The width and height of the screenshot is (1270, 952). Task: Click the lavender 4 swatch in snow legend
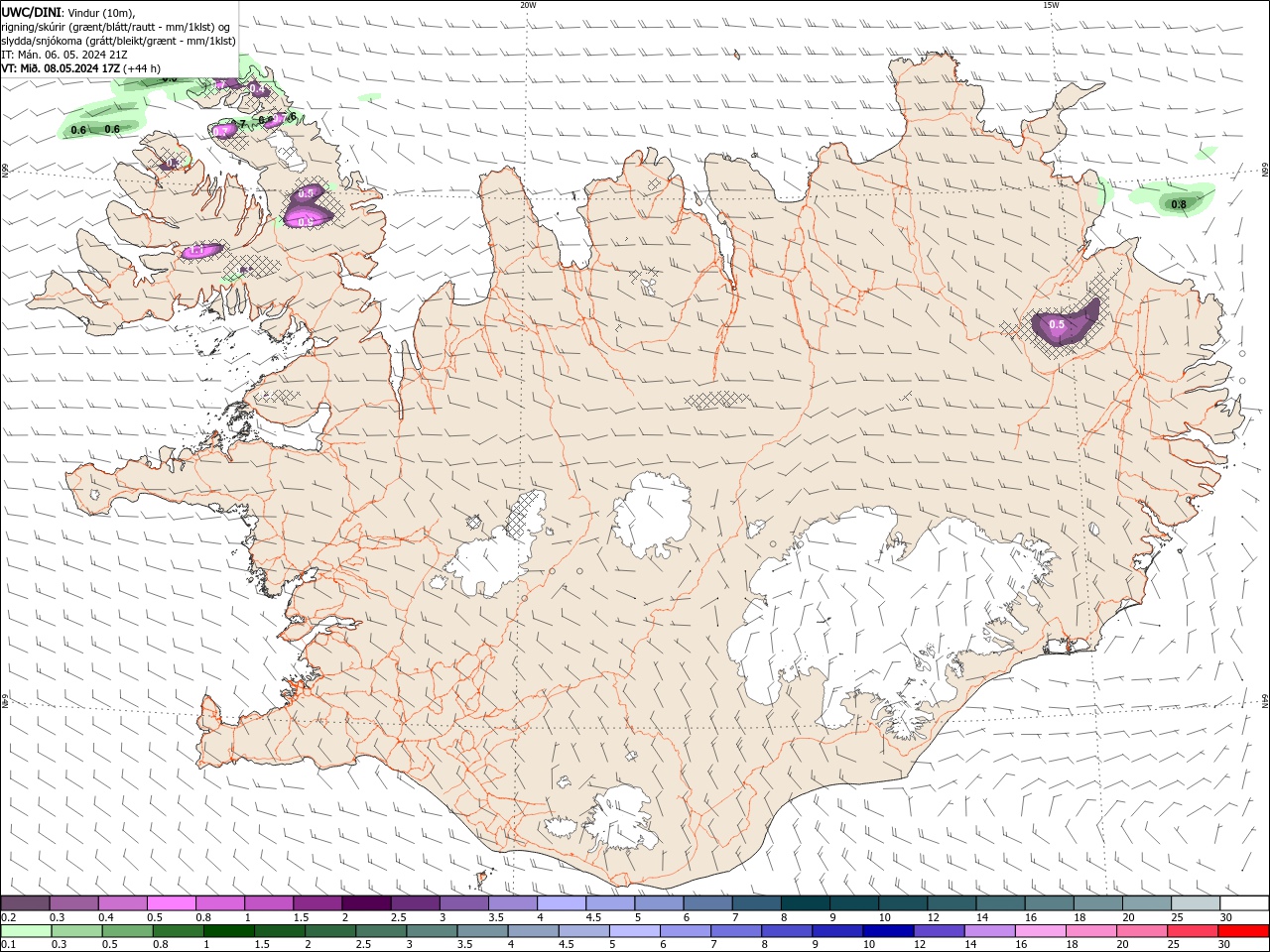tap(562, 902)
